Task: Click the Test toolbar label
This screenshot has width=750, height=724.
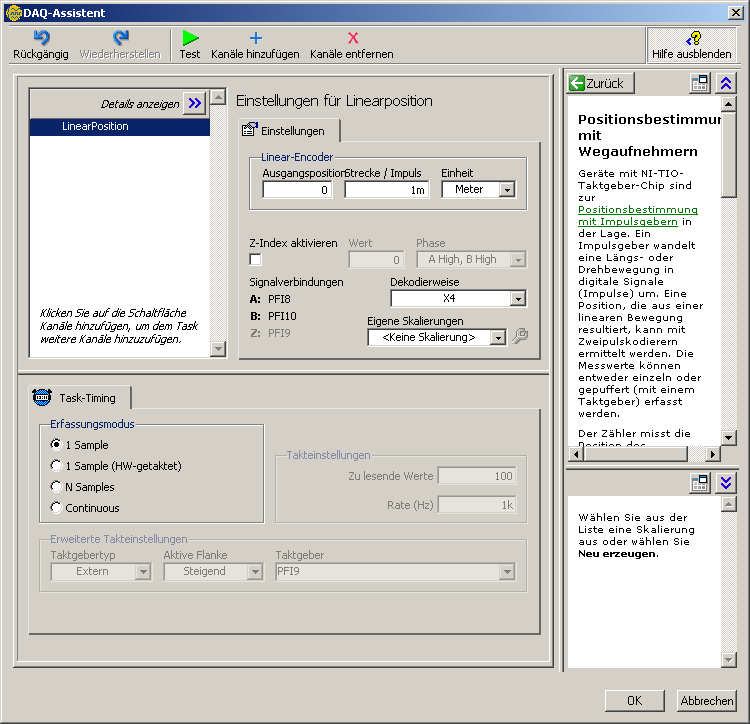Action: 190,54
